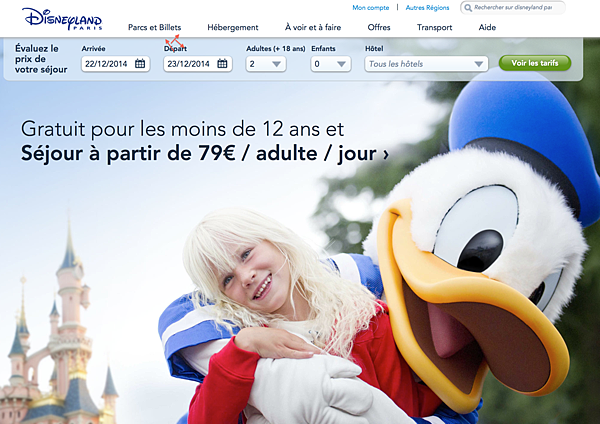This screenshot has height=424, width=600.
Task: Open the Hébergement menu
Action: click(233, 27)
